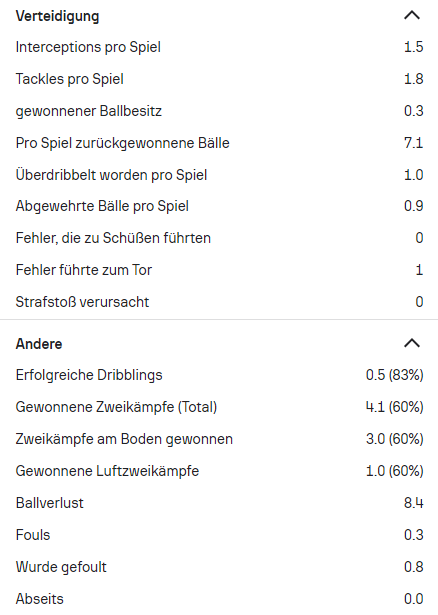Image resolution: width=438 pixels, height=615 pixels.
Task: Collapse the Verteidigung section chevron
Action: tap(412, 16)
